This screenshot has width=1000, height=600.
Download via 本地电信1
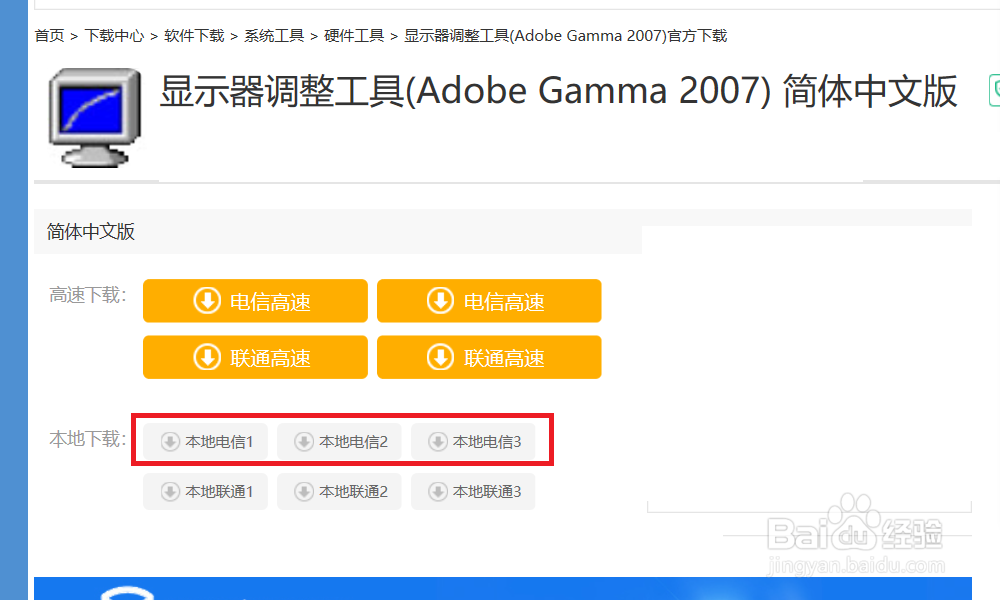point(205,441)
